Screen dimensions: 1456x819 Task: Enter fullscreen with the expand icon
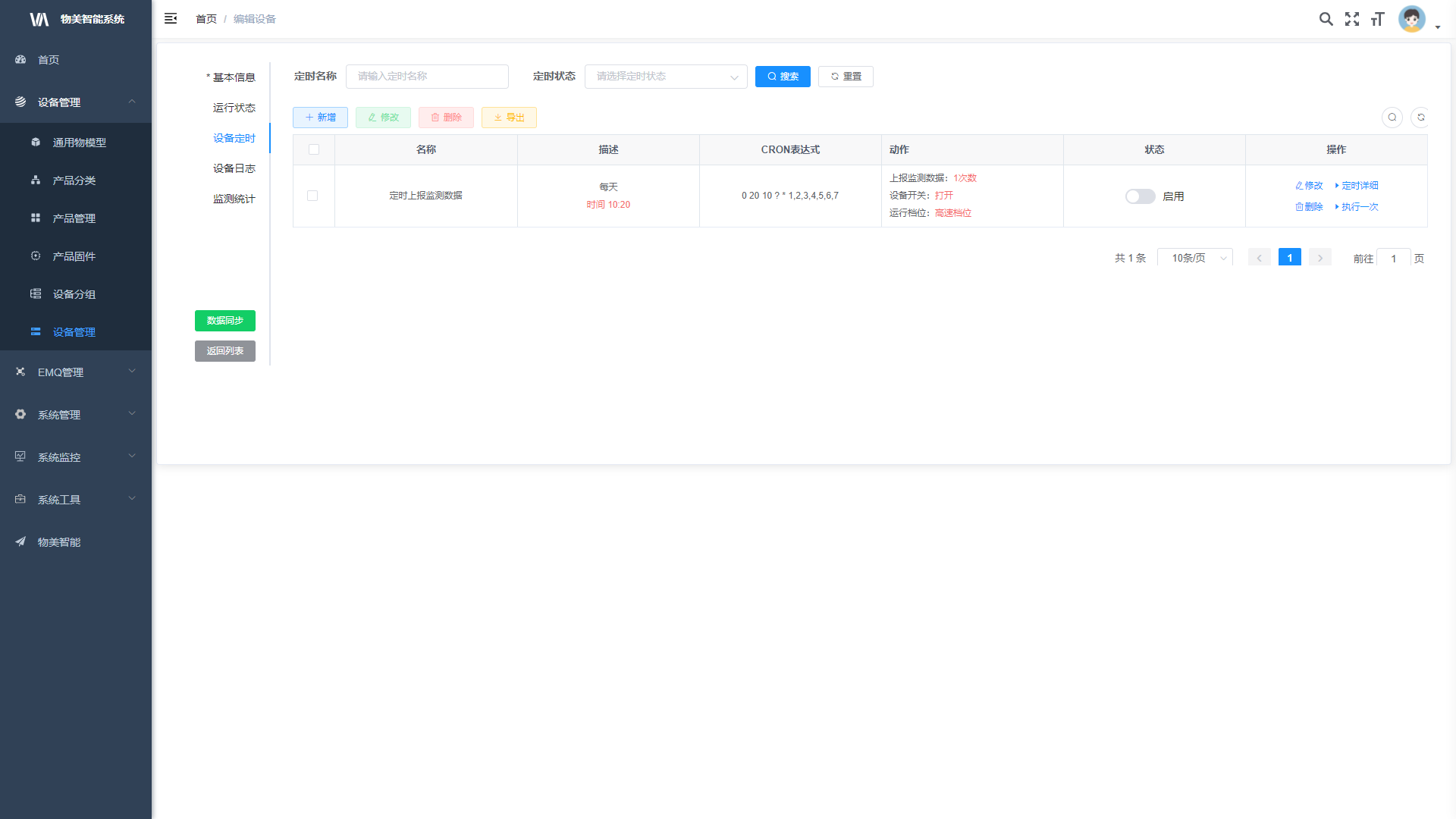pos(1352,19)
